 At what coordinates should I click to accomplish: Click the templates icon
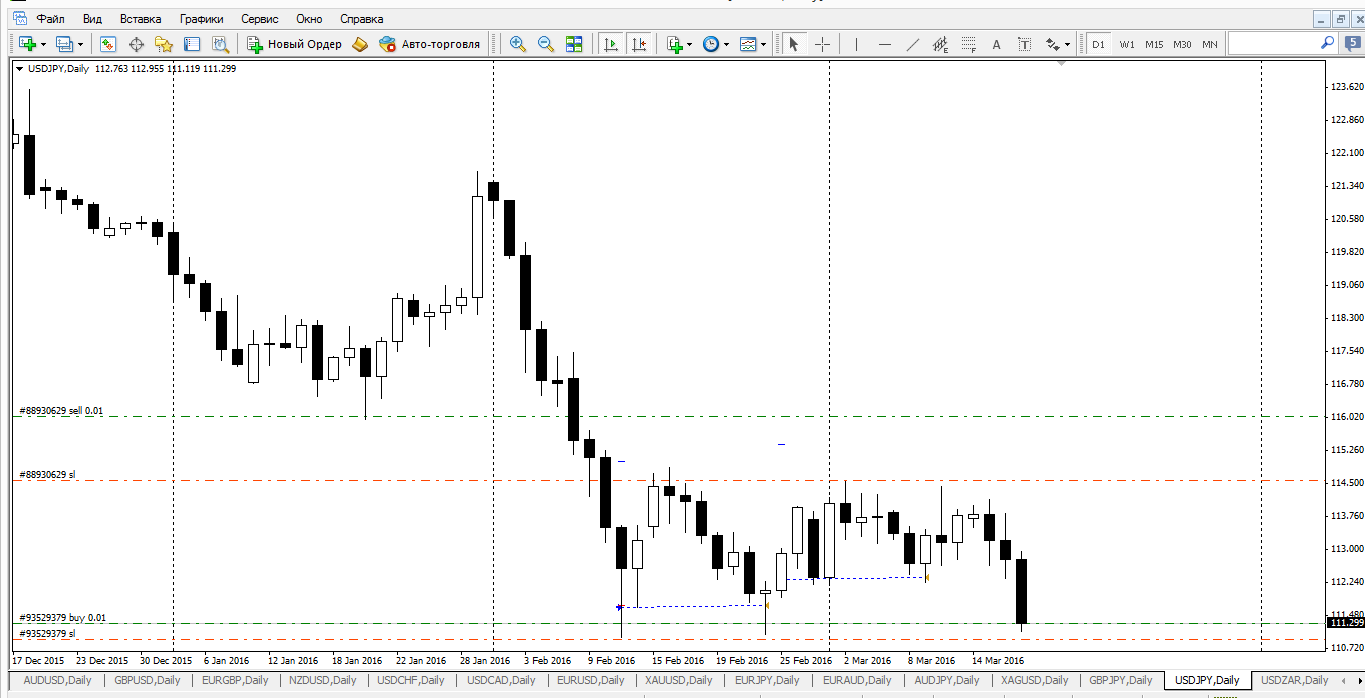pyautogui.click(x=748, y=44)
